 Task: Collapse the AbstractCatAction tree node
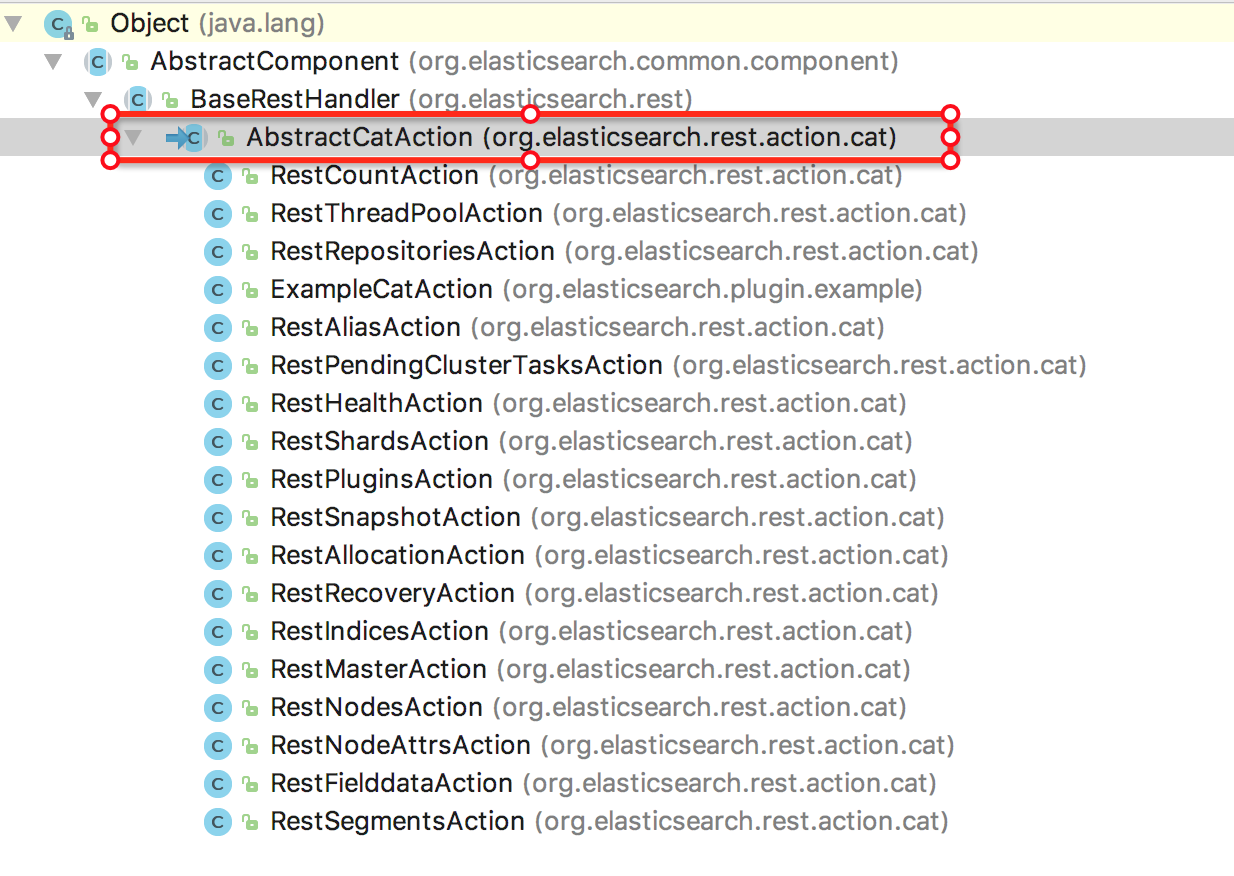(133, 137)
